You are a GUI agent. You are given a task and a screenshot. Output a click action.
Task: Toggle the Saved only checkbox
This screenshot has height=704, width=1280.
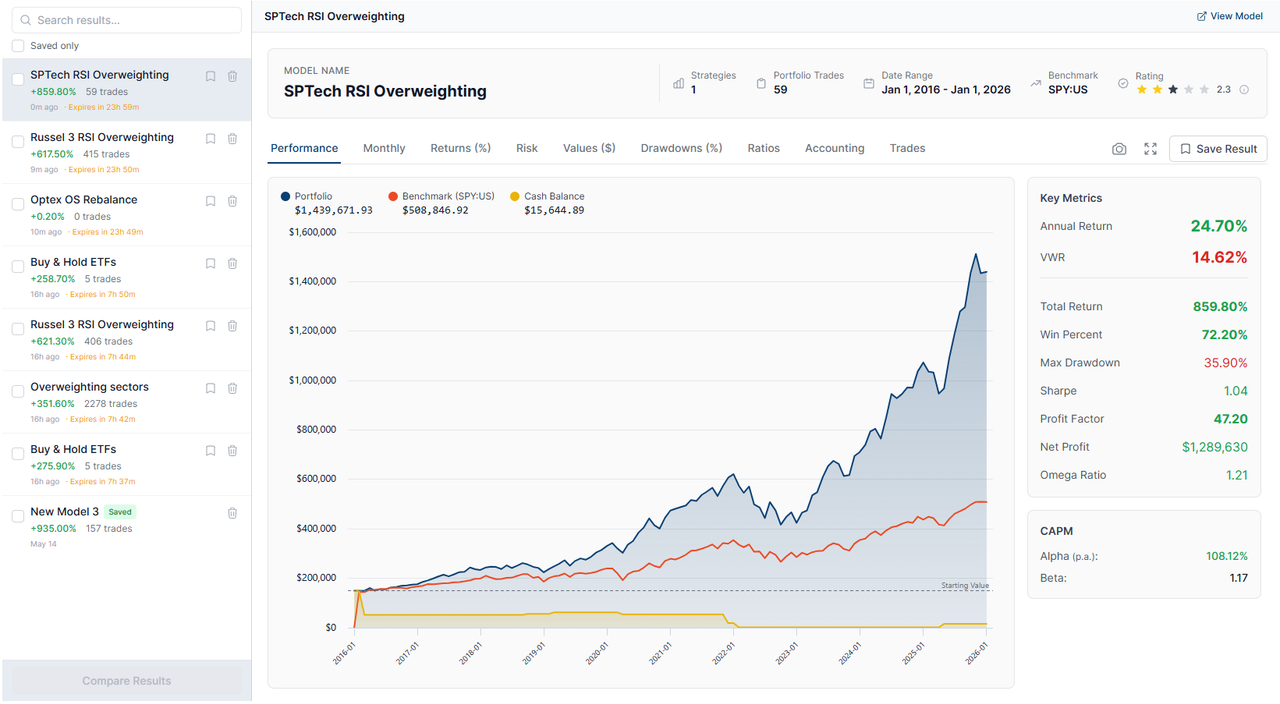18,46
